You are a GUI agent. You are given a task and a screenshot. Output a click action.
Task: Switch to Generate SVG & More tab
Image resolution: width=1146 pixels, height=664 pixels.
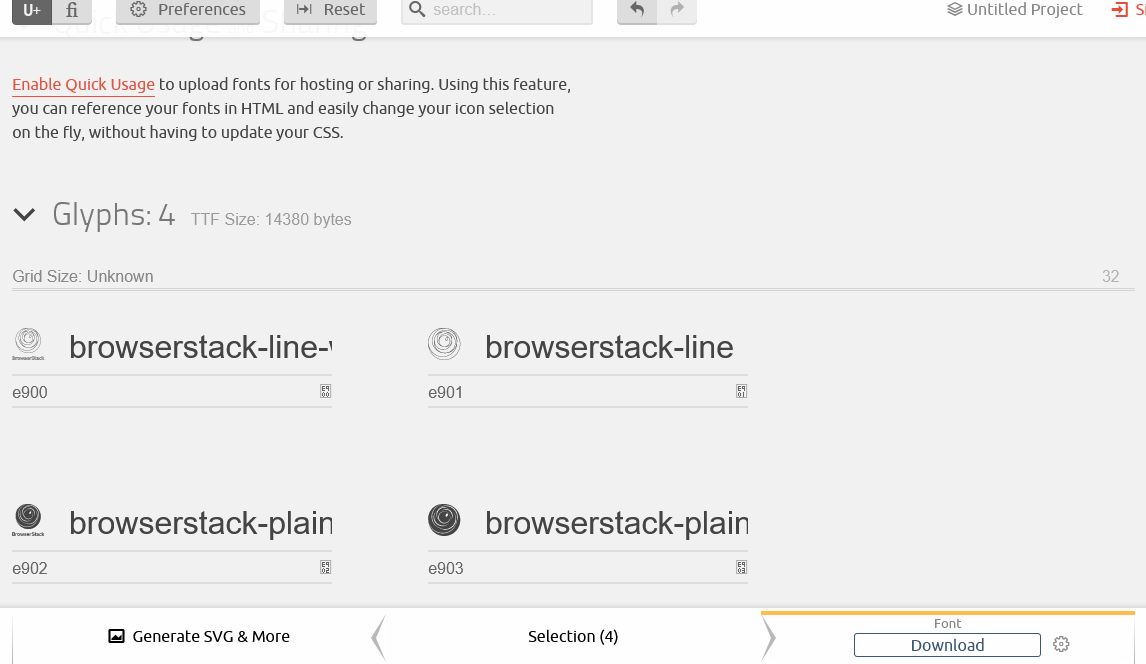coord(199,636)
